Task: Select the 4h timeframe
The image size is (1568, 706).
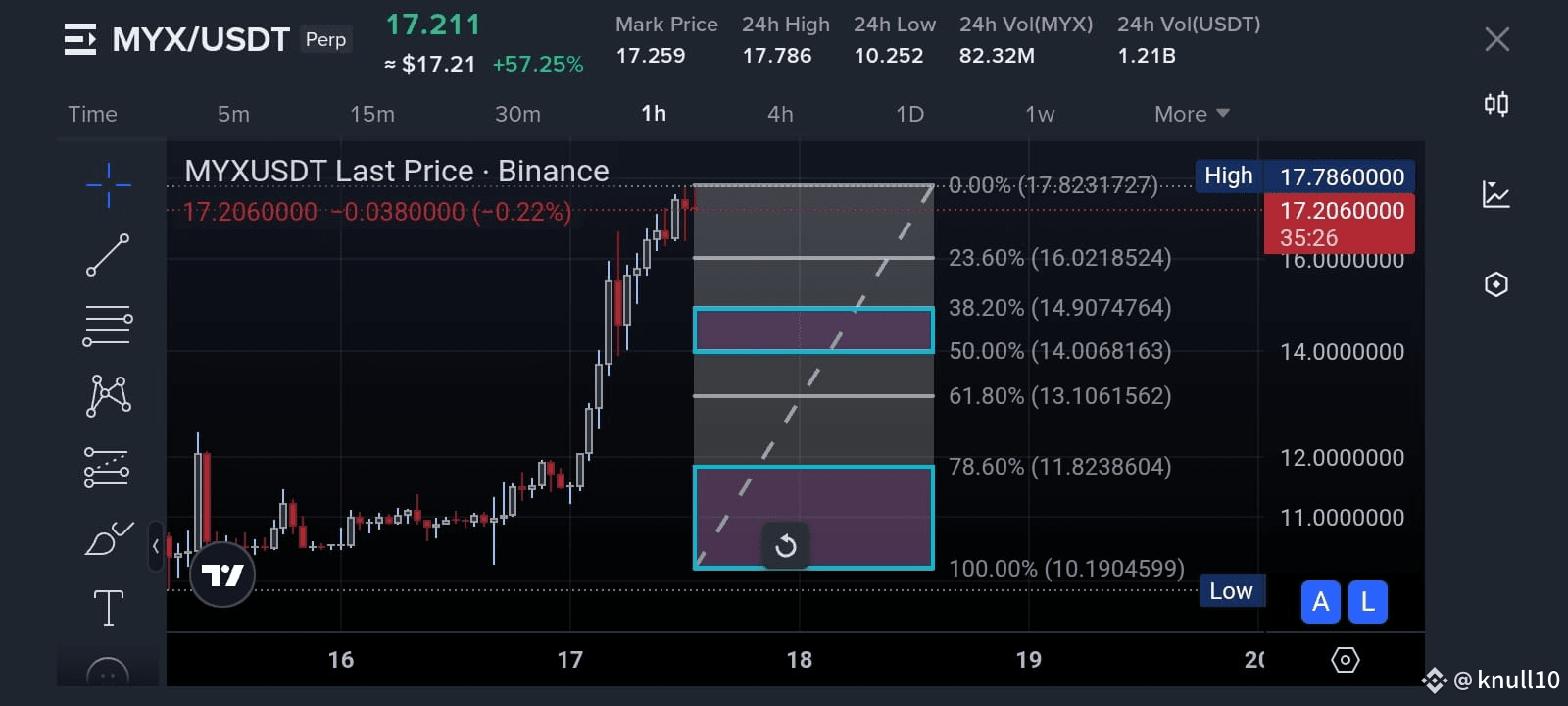Action: point(780,114)
